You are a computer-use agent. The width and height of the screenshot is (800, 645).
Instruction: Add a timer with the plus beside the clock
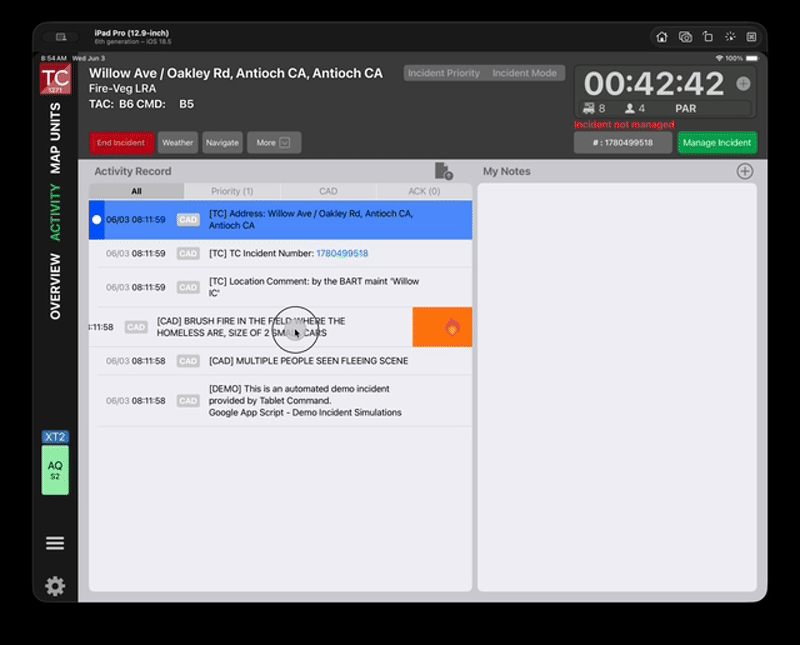[743, 84]
